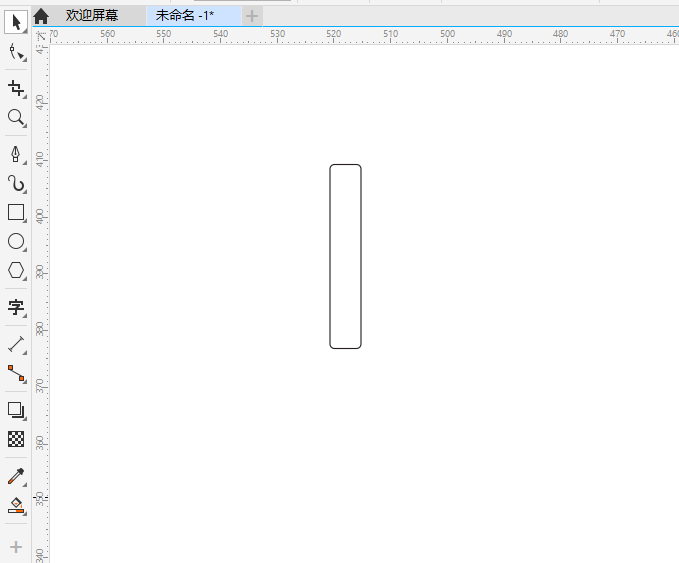
Task: Click the plus to customize toolbox
Action: click(16, 547)
